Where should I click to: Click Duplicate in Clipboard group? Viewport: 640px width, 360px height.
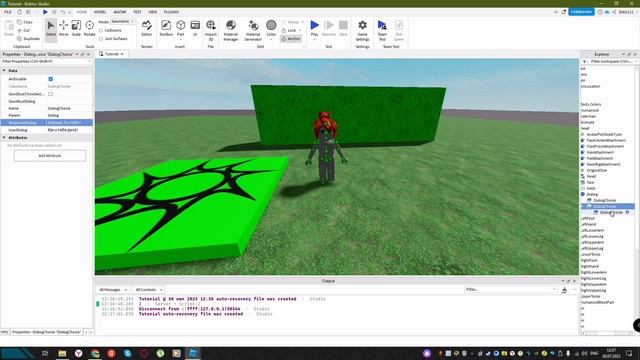coord(29,39)
